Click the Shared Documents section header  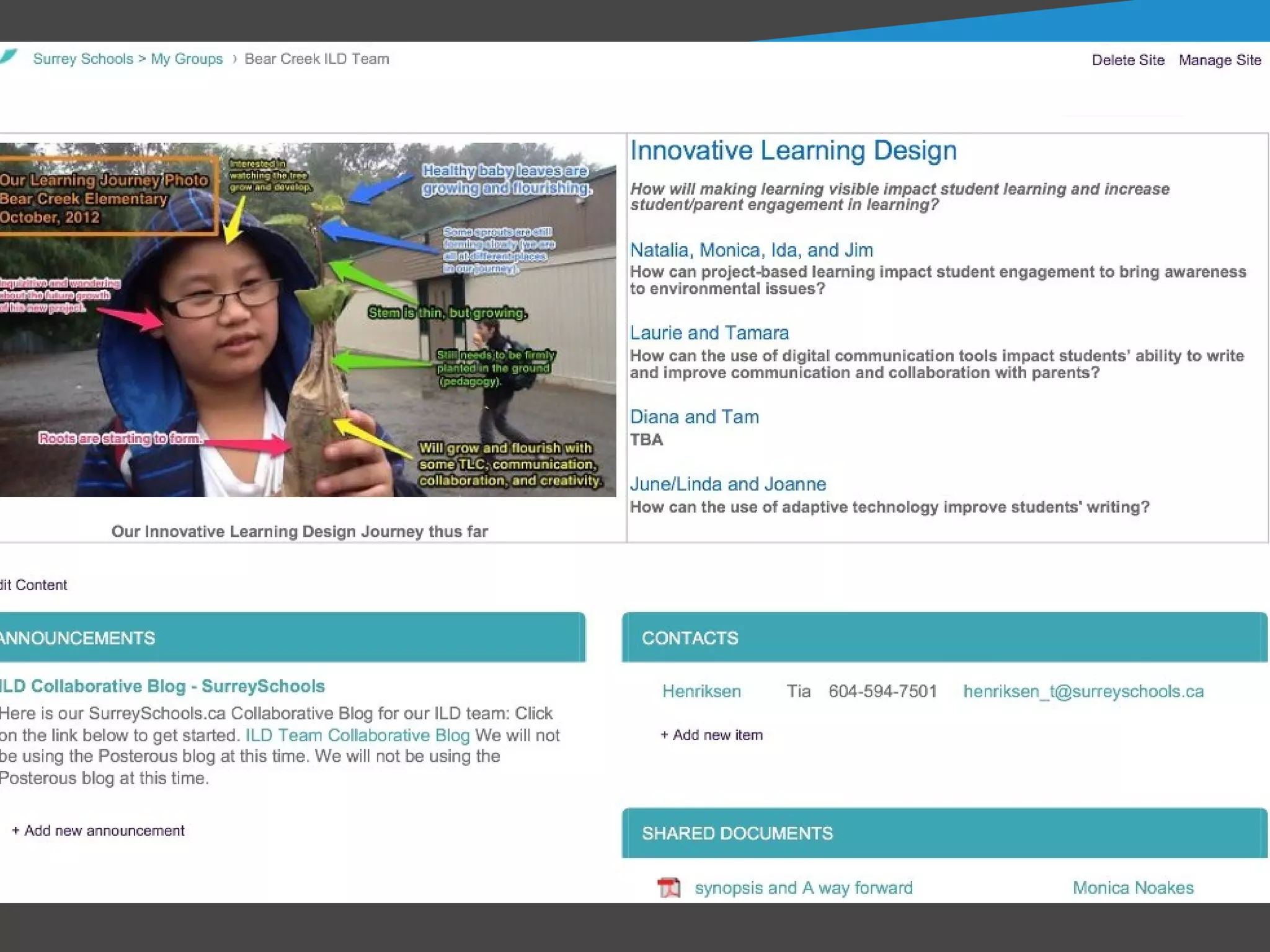(x=737, y=833)
